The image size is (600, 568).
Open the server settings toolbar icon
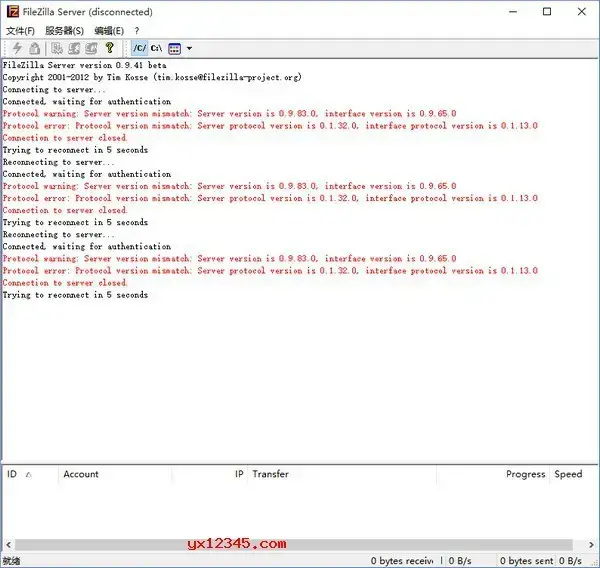coord(57,48)
